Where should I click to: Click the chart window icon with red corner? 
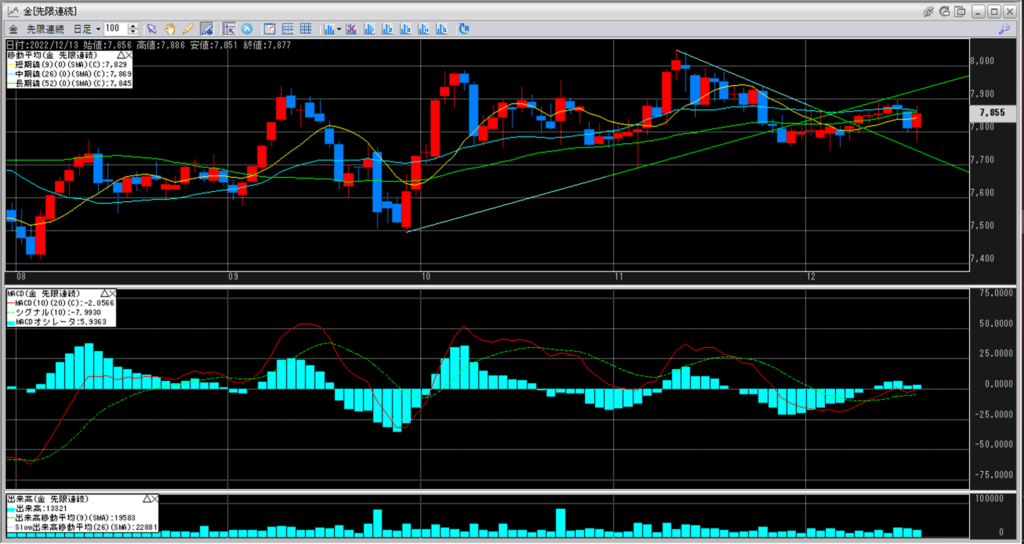coord(269,29)
